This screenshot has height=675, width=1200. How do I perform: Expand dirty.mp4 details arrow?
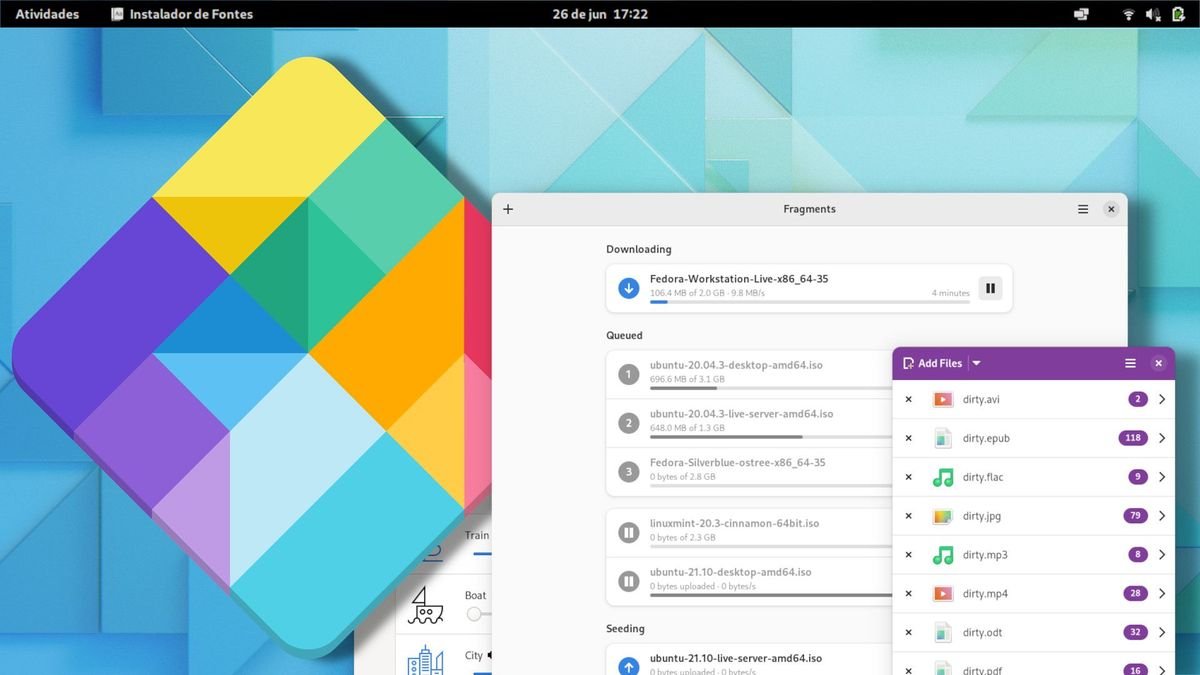point(1162,594)
